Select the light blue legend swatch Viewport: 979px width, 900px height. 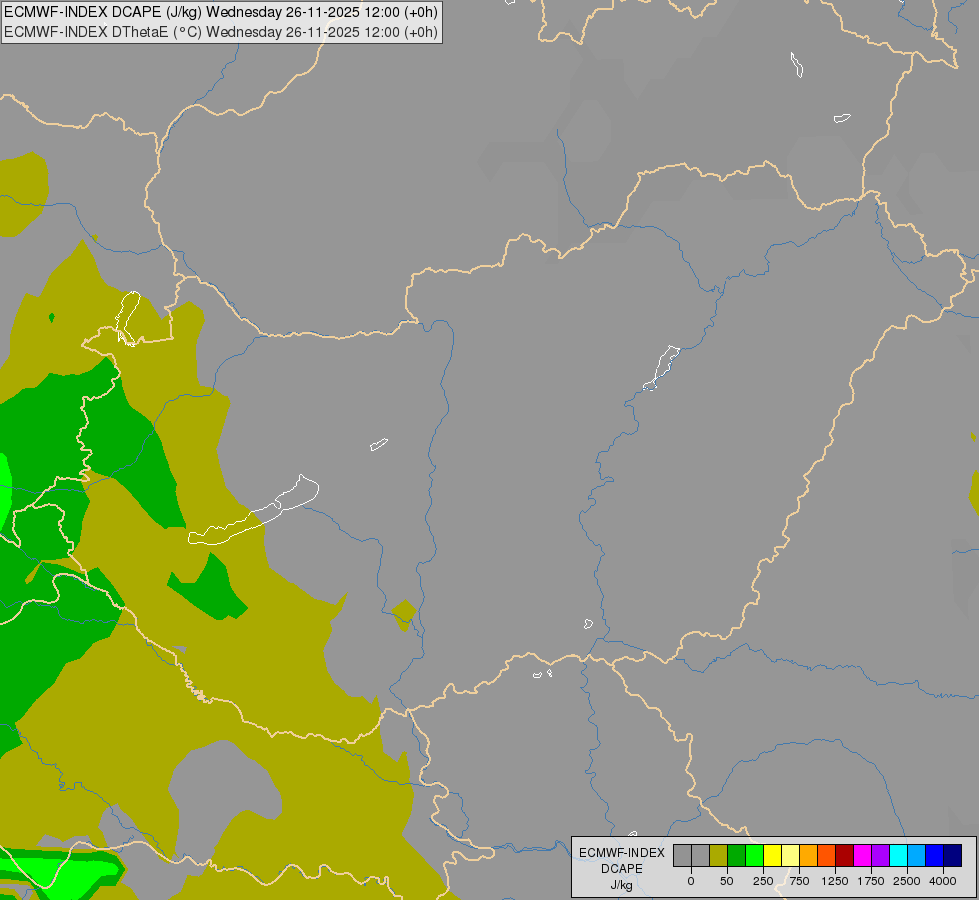click(x=917, y=855)
